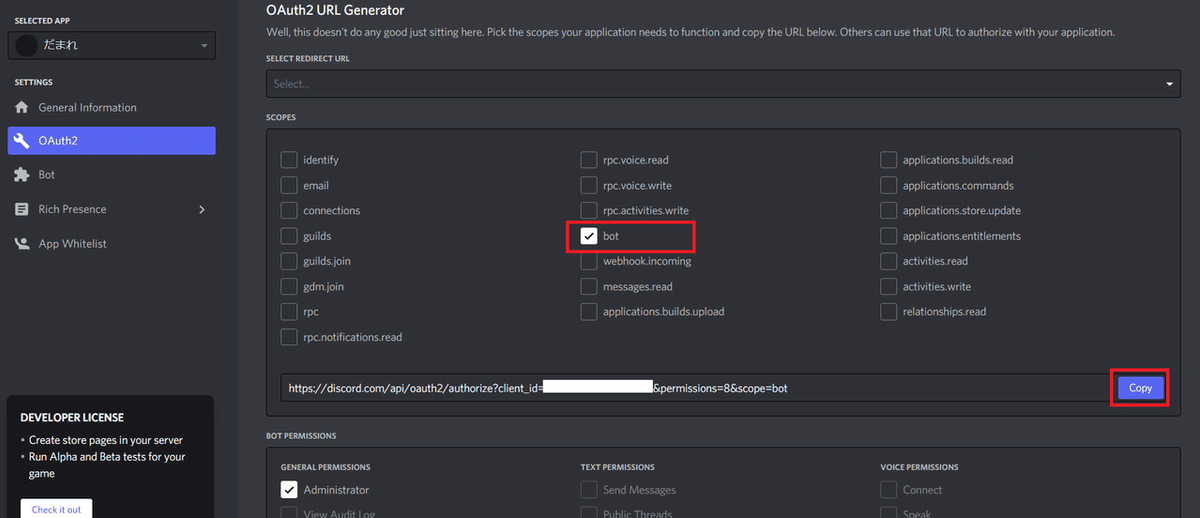Viewport: 1200px width, 518px height.
Task: Enable the email scope checkbox
Action: (289, 185)
